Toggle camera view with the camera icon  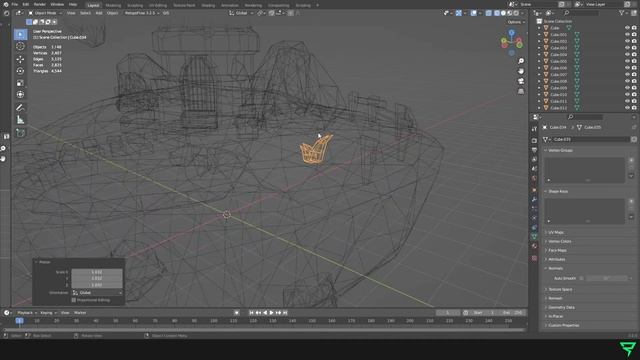click(x=521, y=81)
